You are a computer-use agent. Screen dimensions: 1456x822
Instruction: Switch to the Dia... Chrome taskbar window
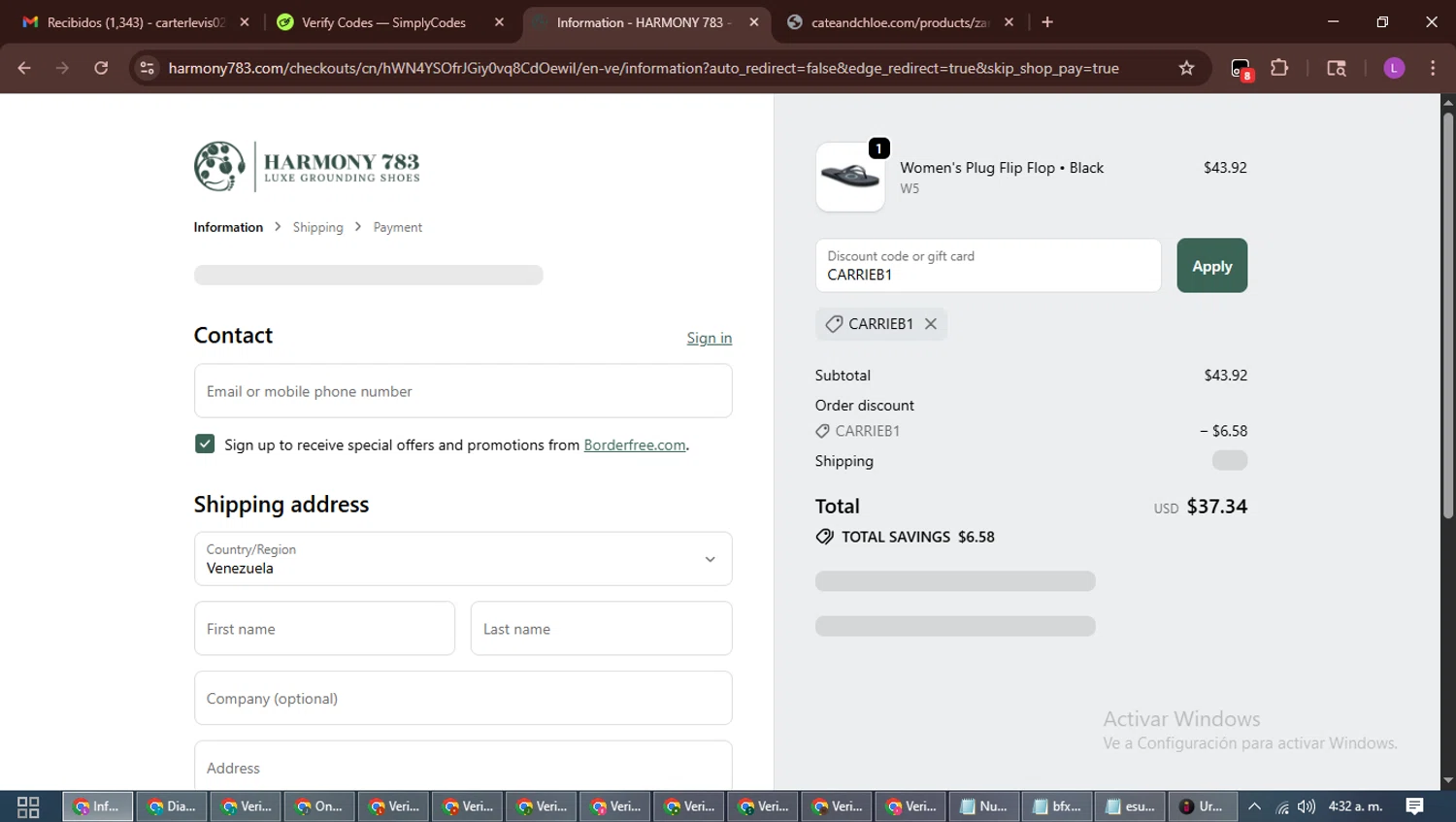coord(172,806)
